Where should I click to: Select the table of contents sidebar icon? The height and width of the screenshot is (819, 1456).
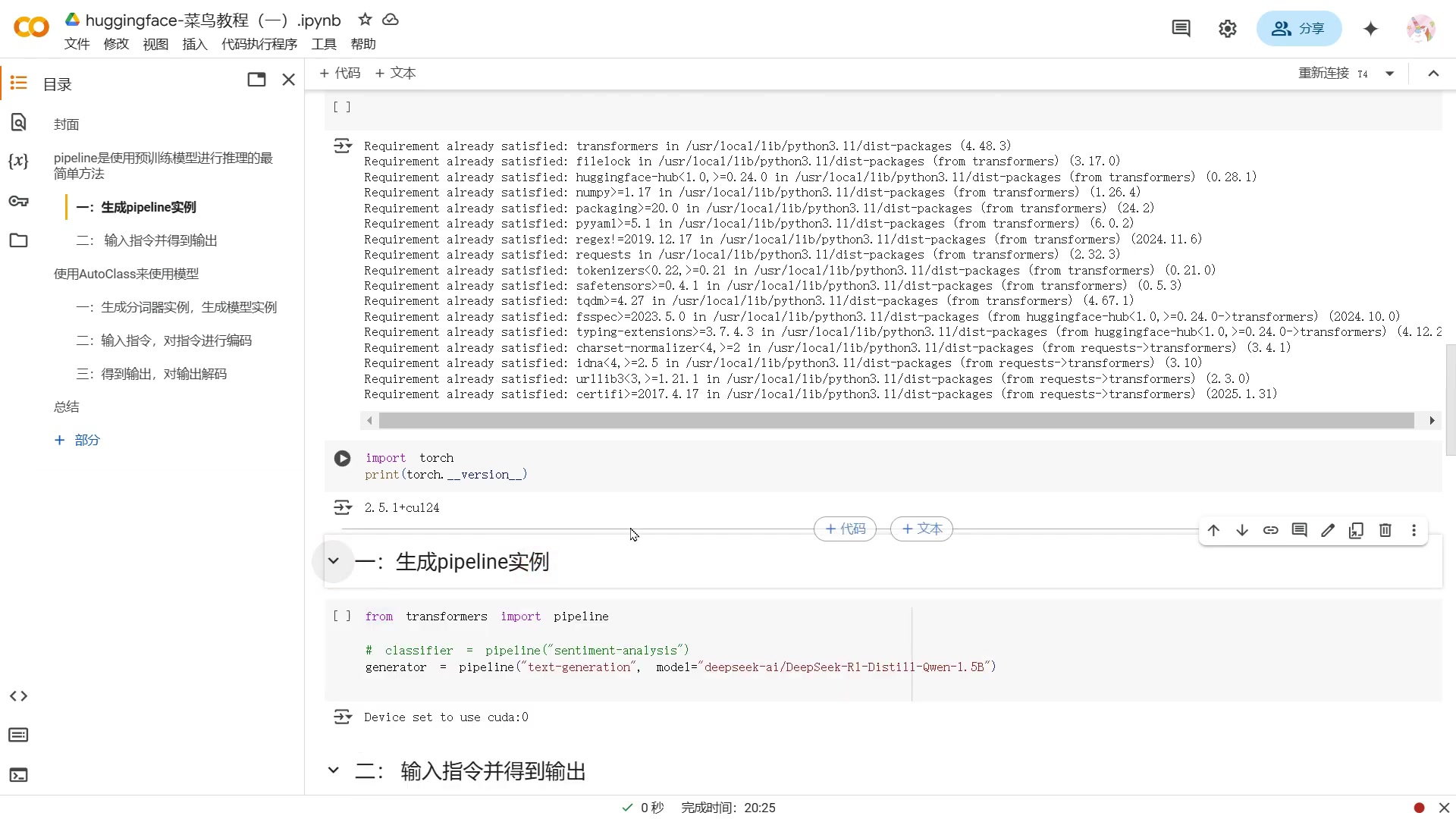(x=19, y=83)
